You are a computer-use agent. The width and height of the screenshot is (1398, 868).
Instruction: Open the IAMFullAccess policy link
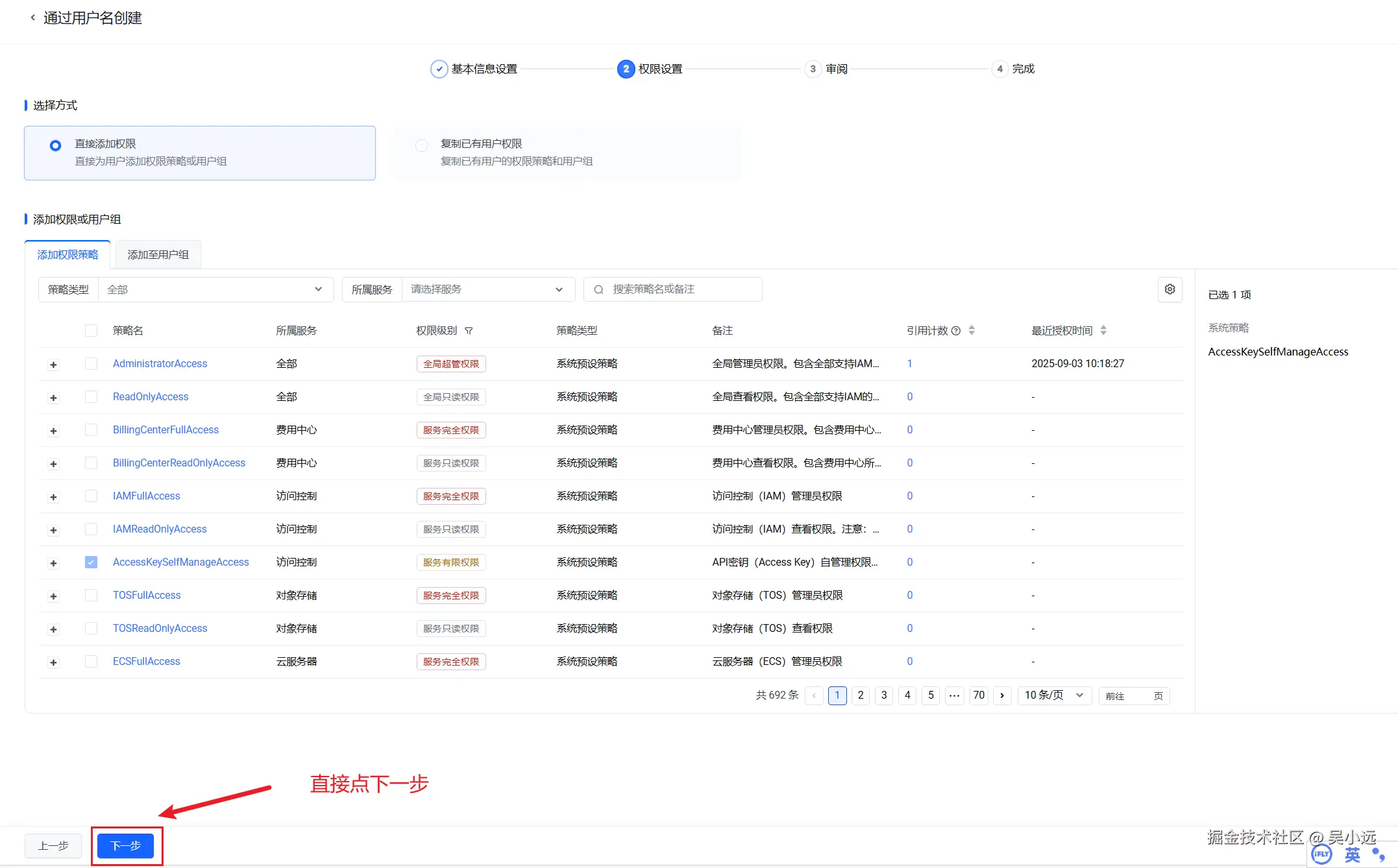click(146, 496)
